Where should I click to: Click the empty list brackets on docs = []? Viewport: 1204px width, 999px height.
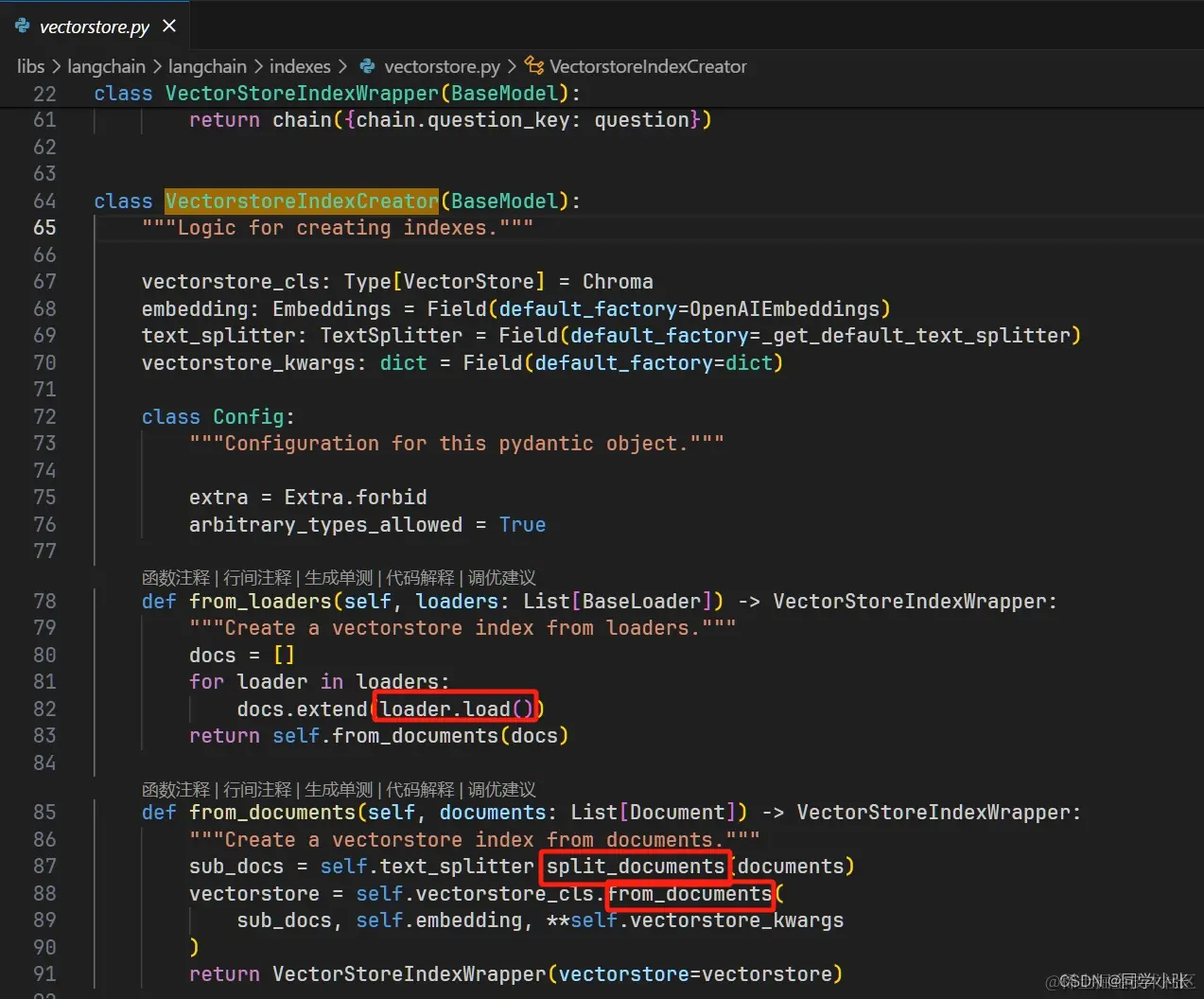click(284, 656)
